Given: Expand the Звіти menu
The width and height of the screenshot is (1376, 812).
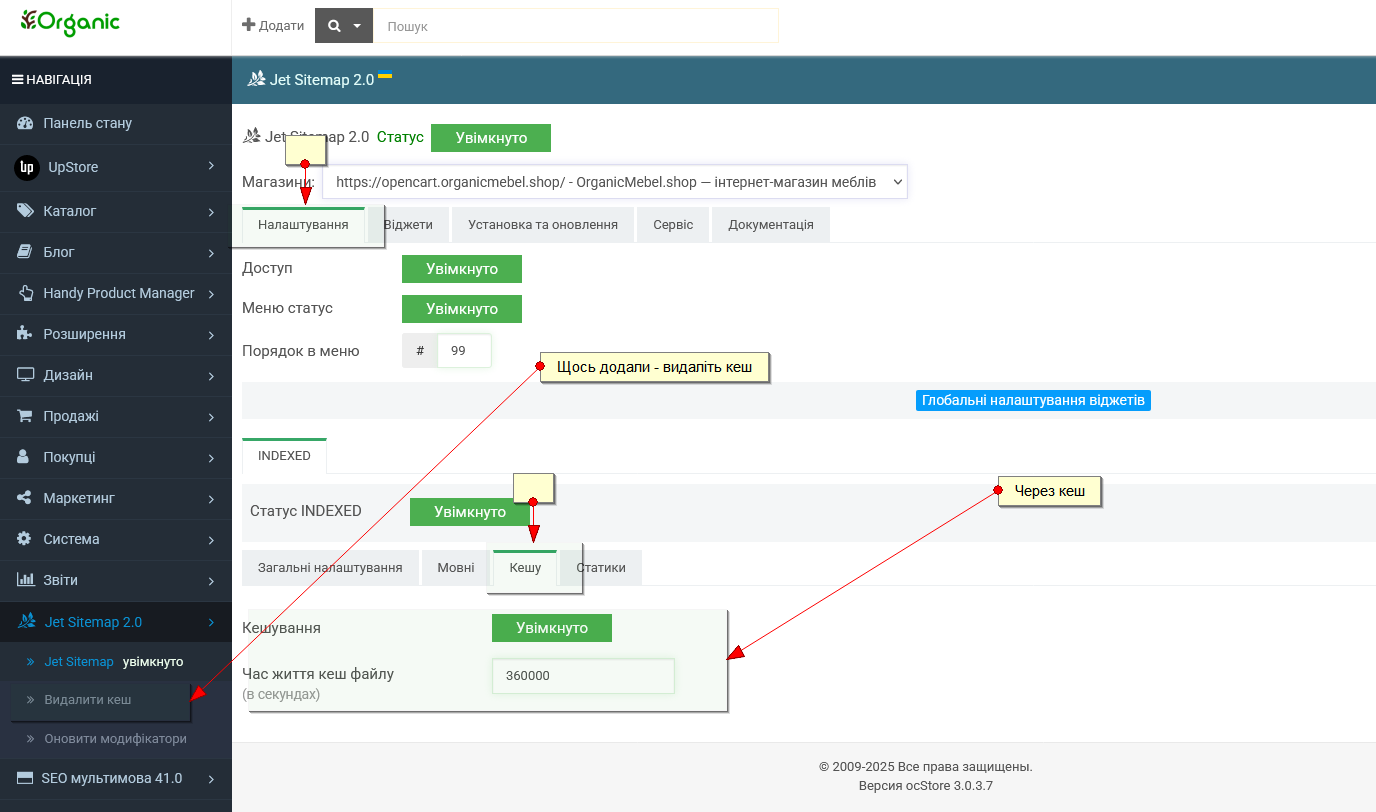Looking at the screenshot, I should tap(211, 580).
